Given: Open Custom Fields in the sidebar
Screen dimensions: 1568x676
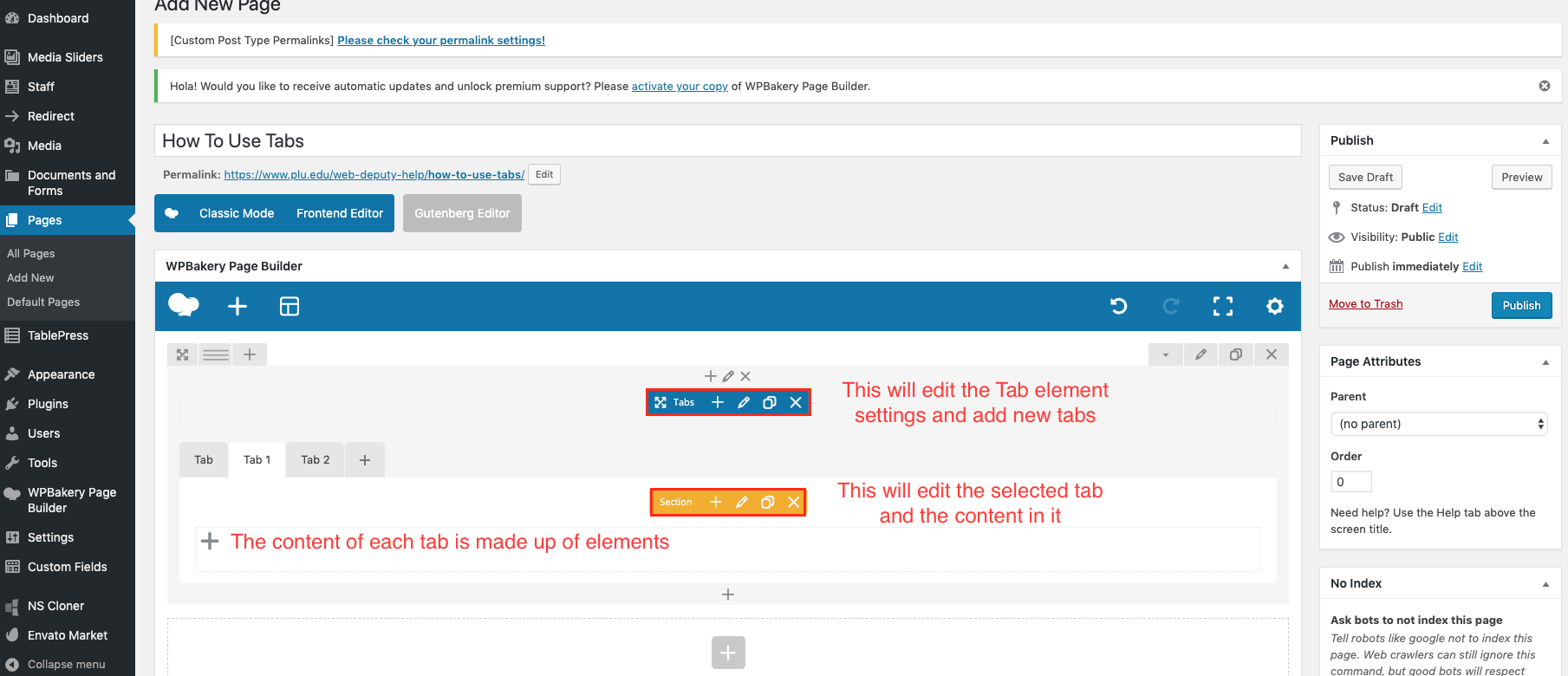Looking at the screenshot, I should (x=68, y=567).
